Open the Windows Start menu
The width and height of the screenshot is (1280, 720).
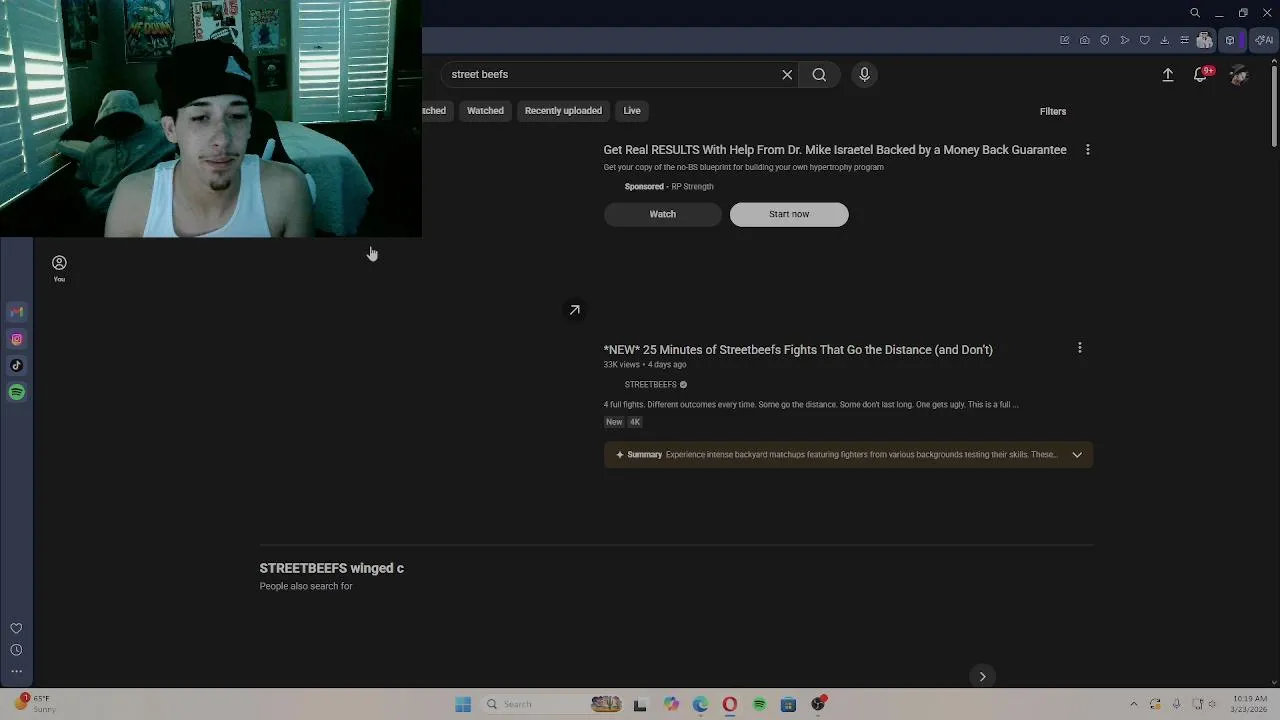(x=463, y=704)
